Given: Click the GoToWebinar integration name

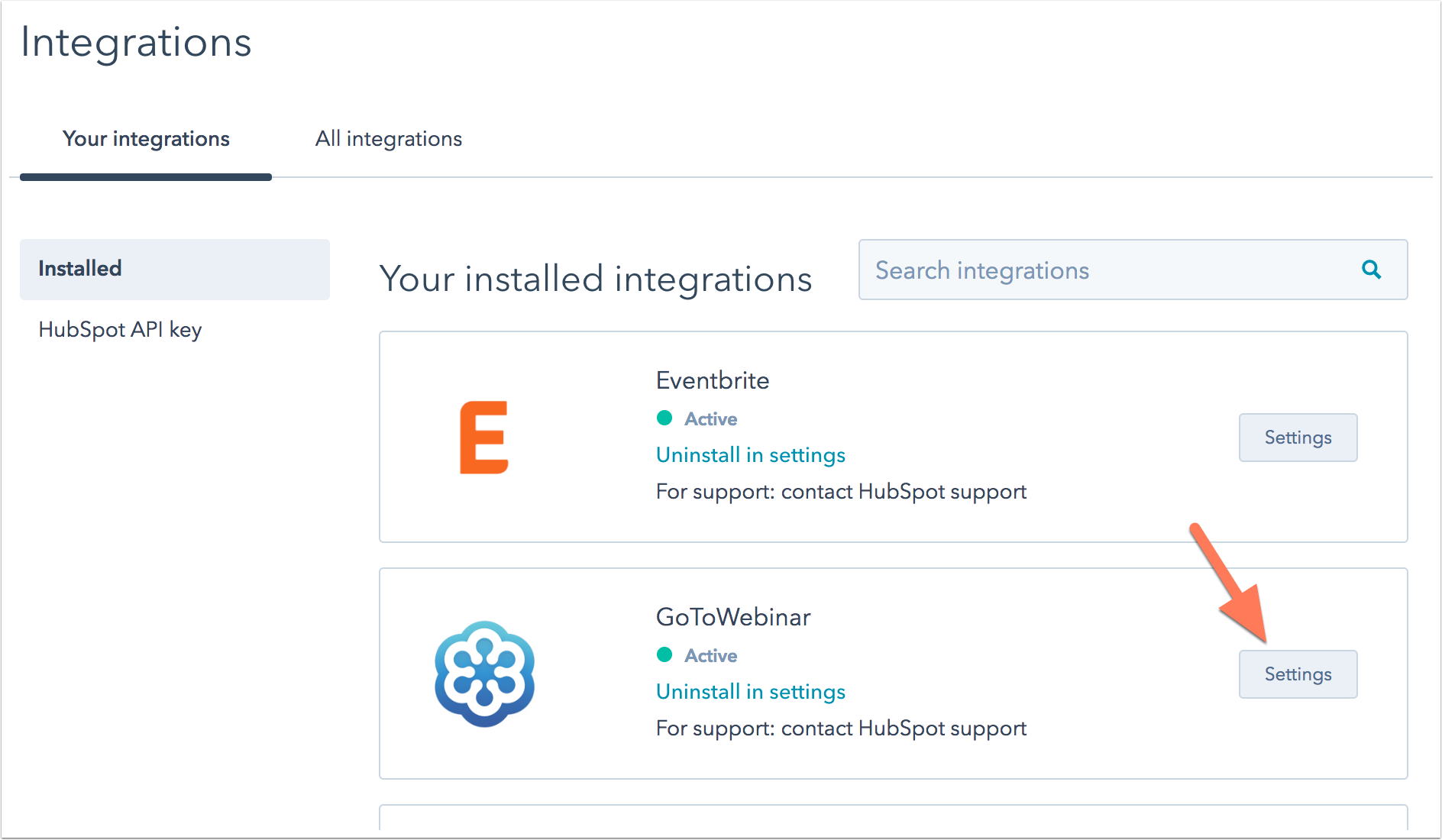Looking at the screenshot, I should click(x=733, y=617).
